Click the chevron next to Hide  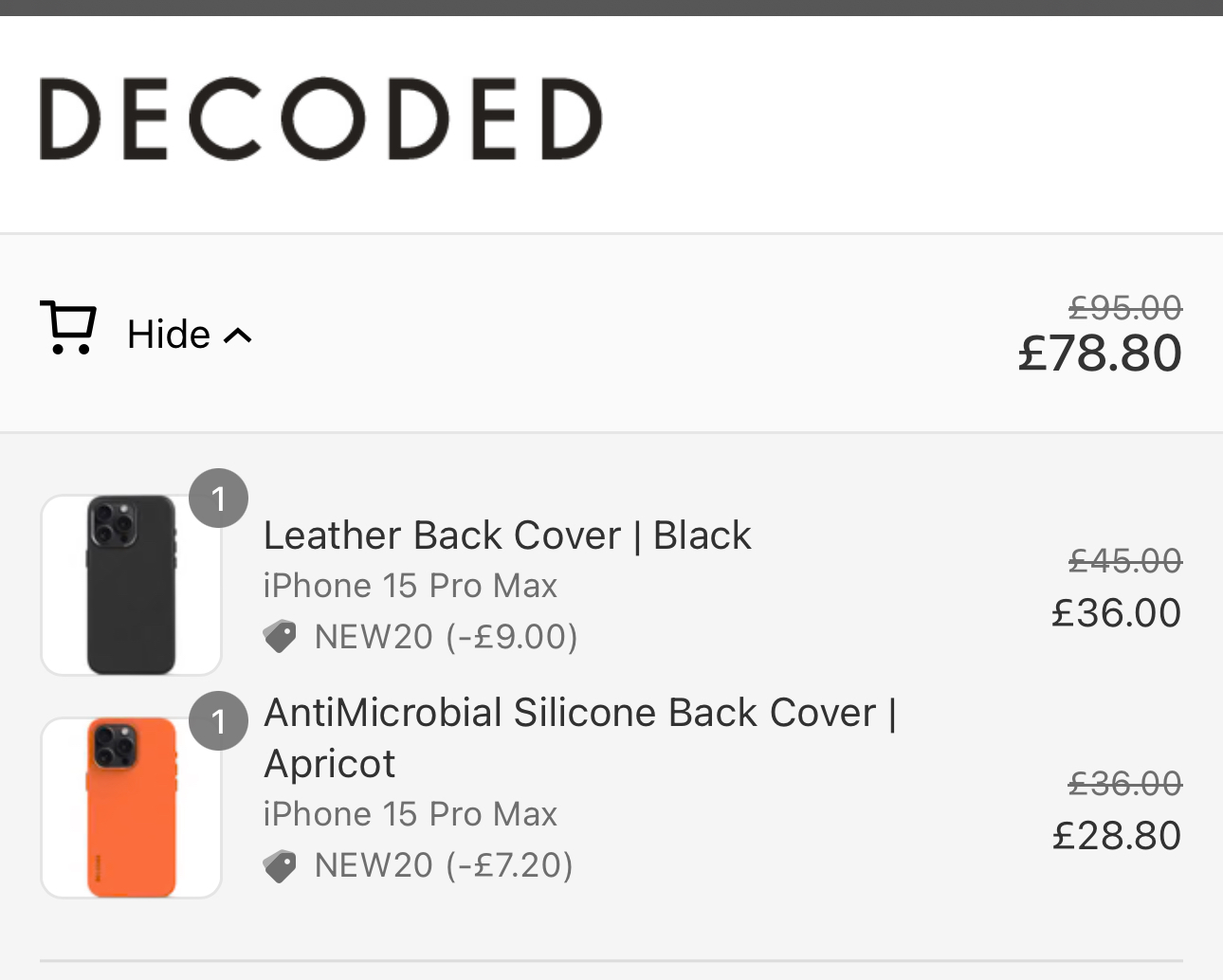[238, 336]
